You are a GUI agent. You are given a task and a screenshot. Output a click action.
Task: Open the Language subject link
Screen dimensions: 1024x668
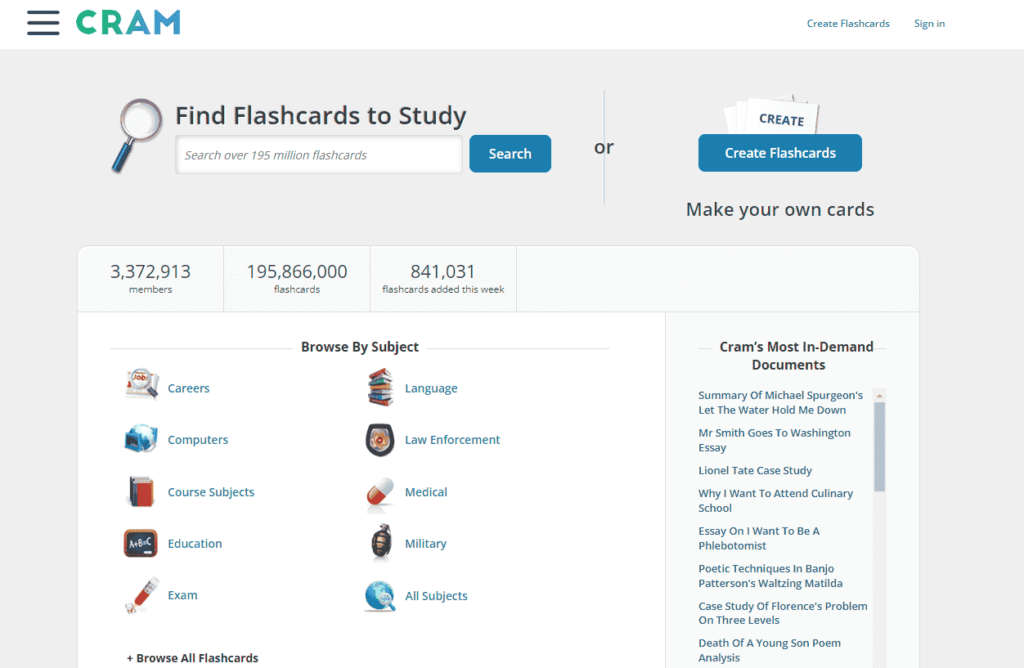(431, 388)
